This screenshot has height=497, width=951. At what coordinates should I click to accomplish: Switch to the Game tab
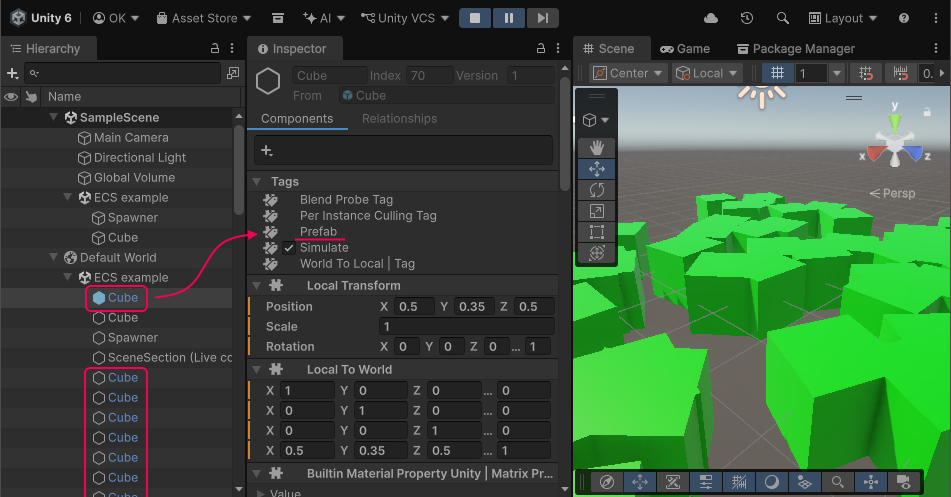[x=685, y=49]
